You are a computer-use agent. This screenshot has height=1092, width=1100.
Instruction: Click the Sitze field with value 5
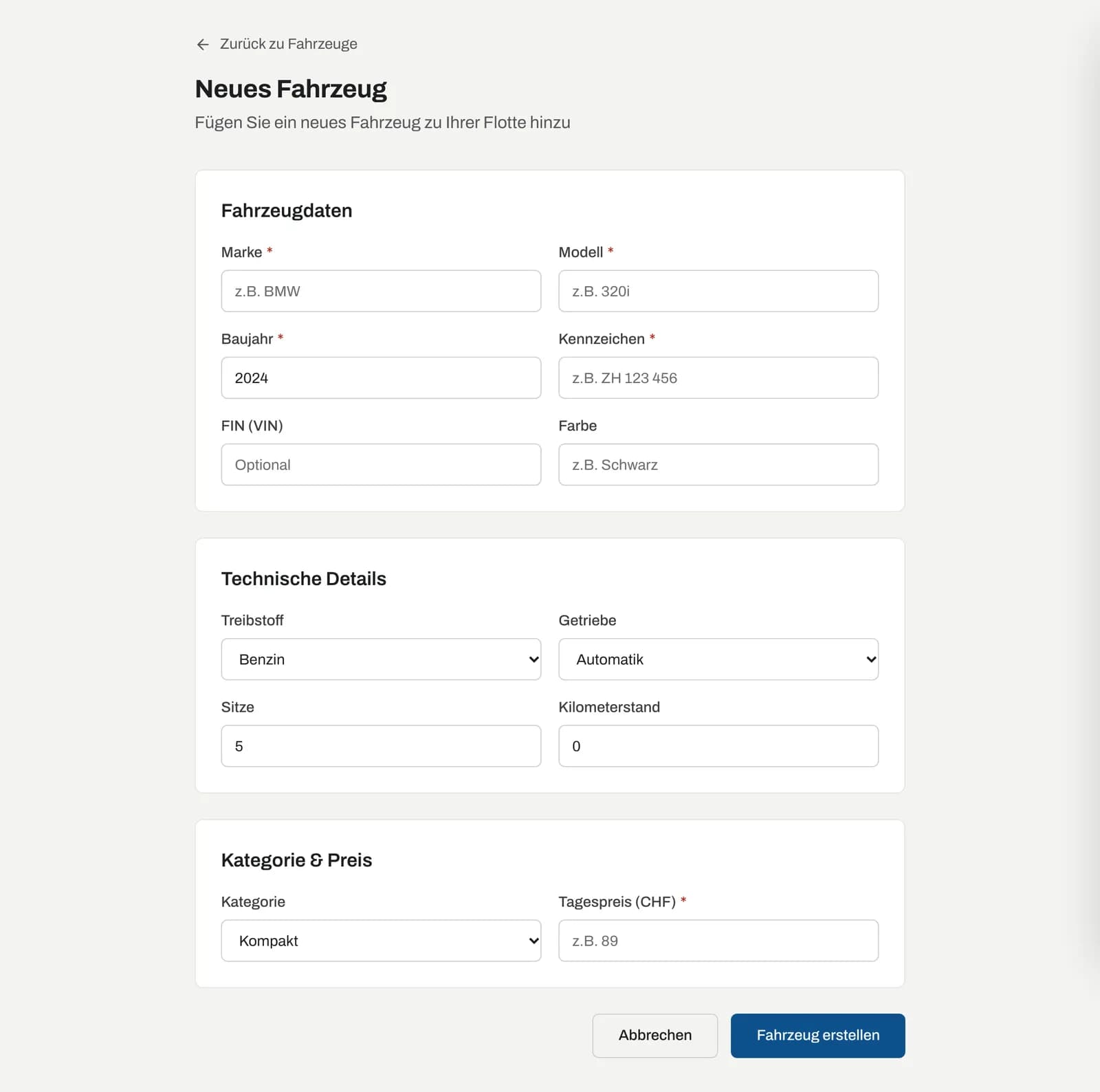(x=381, y=746)
